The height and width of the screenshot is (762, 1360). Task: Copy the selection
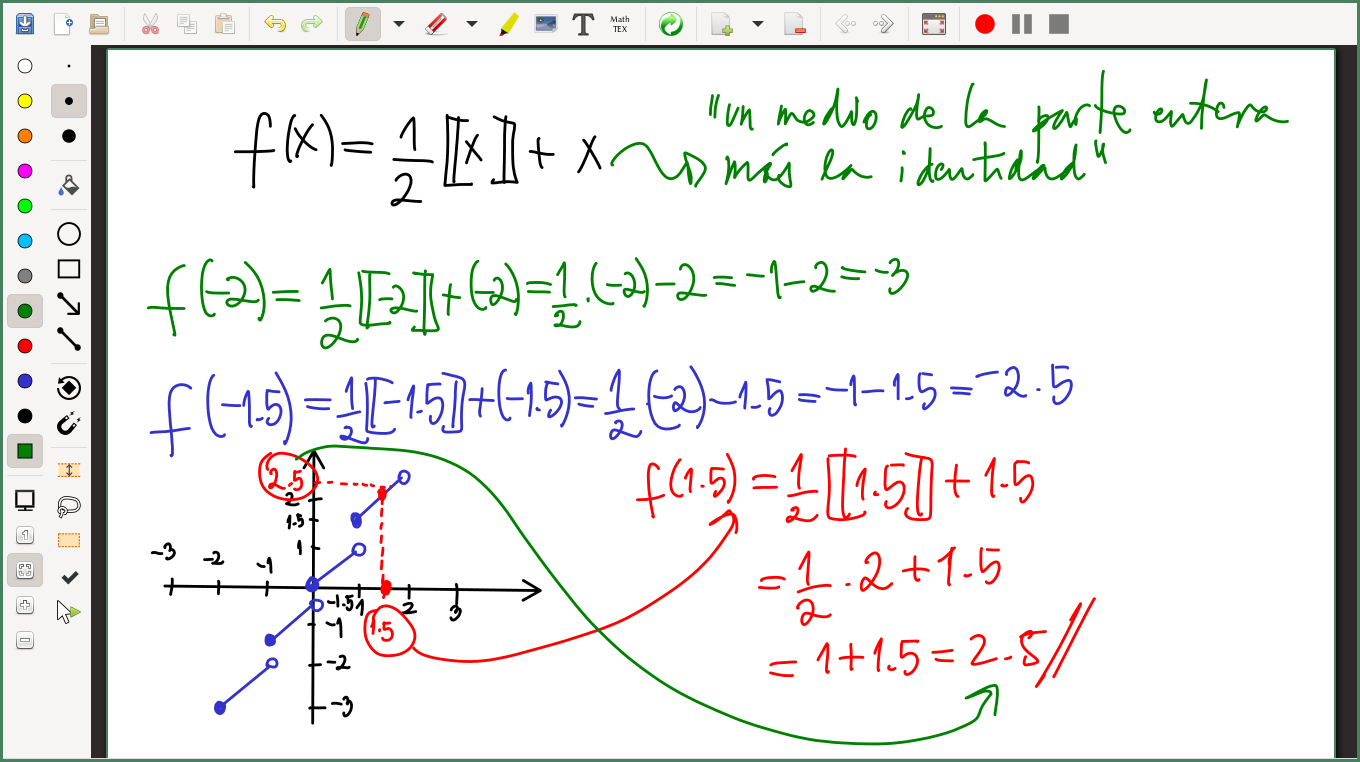187,24
